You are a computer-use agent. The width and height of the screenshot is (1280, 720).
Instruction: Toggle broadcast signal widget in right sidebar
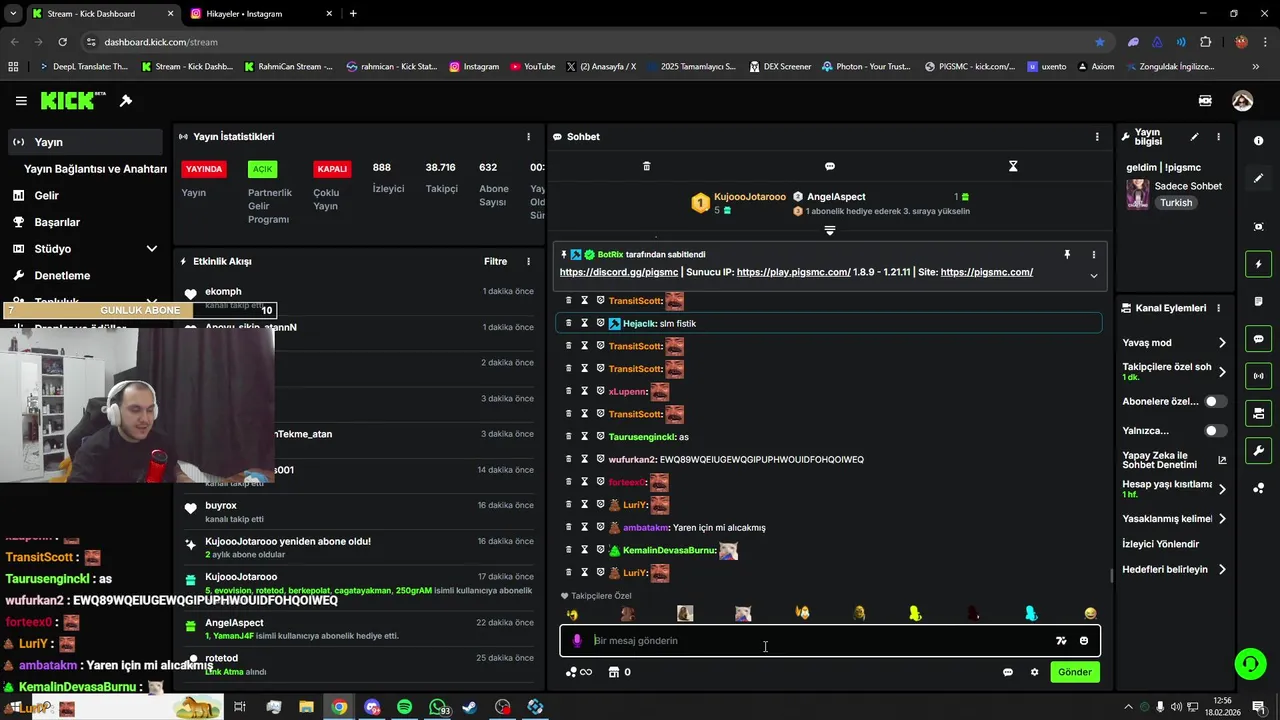1259,376
